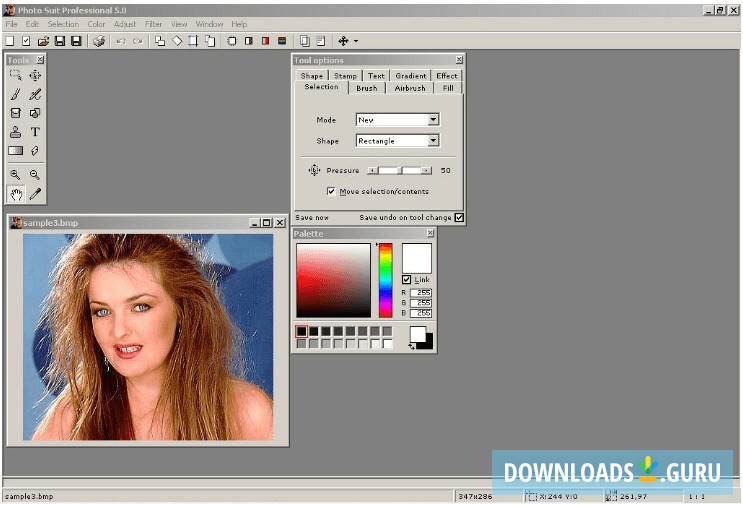The image size is (743, 505).
Task: Open the Mode dropdown
Action: point(433,119)
